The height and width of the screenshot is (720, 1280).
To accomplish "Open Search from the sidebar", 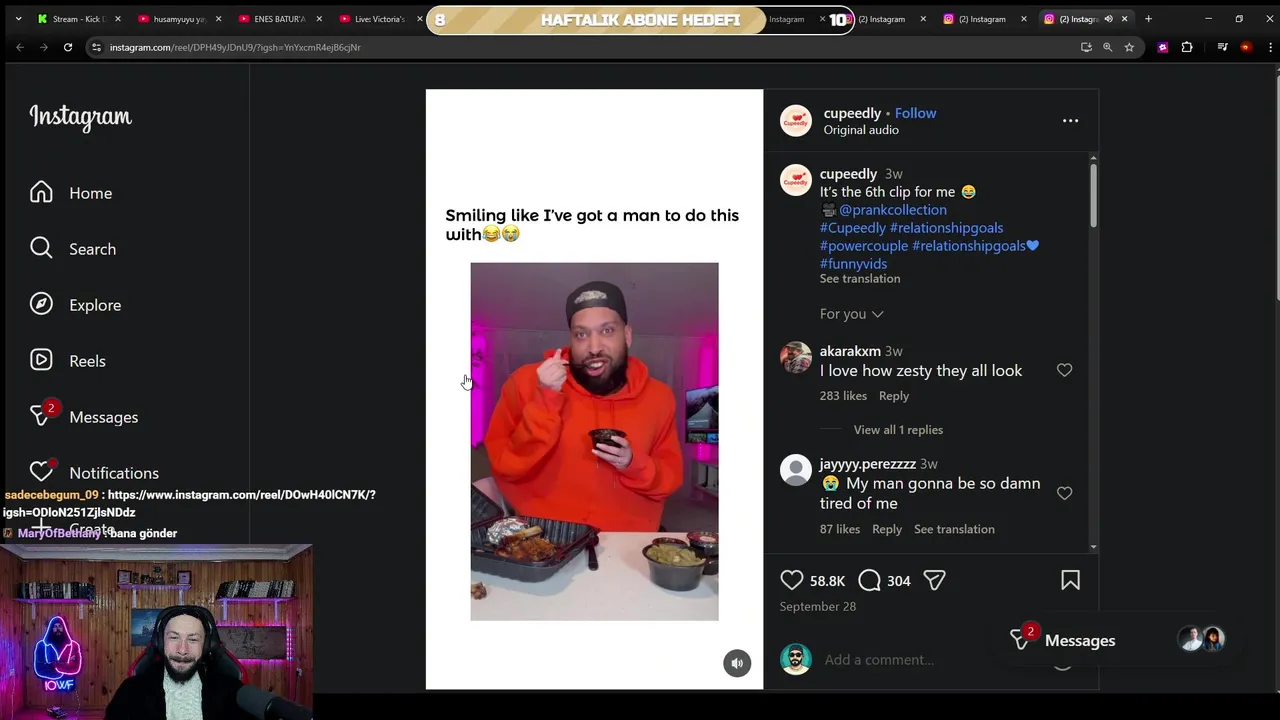I will pos(73,249).
